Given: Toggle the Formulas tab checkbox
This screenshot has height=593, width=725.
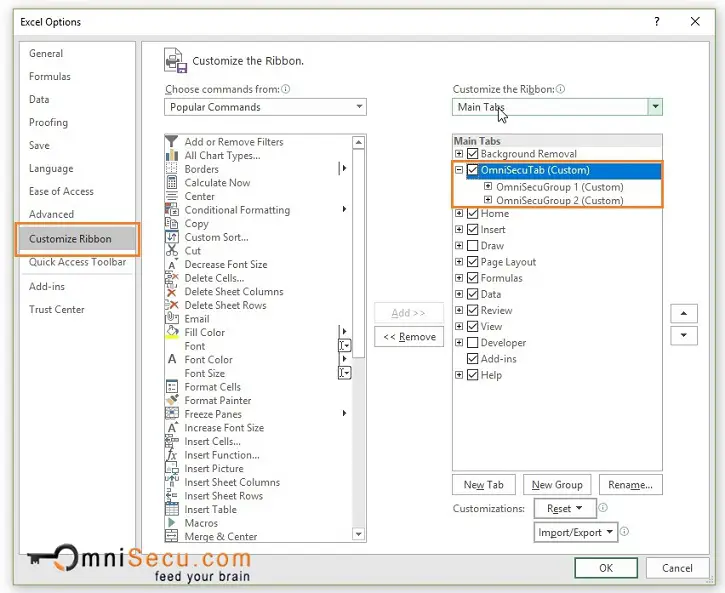Looking at the screenshot, I should (x=473, y=278).
